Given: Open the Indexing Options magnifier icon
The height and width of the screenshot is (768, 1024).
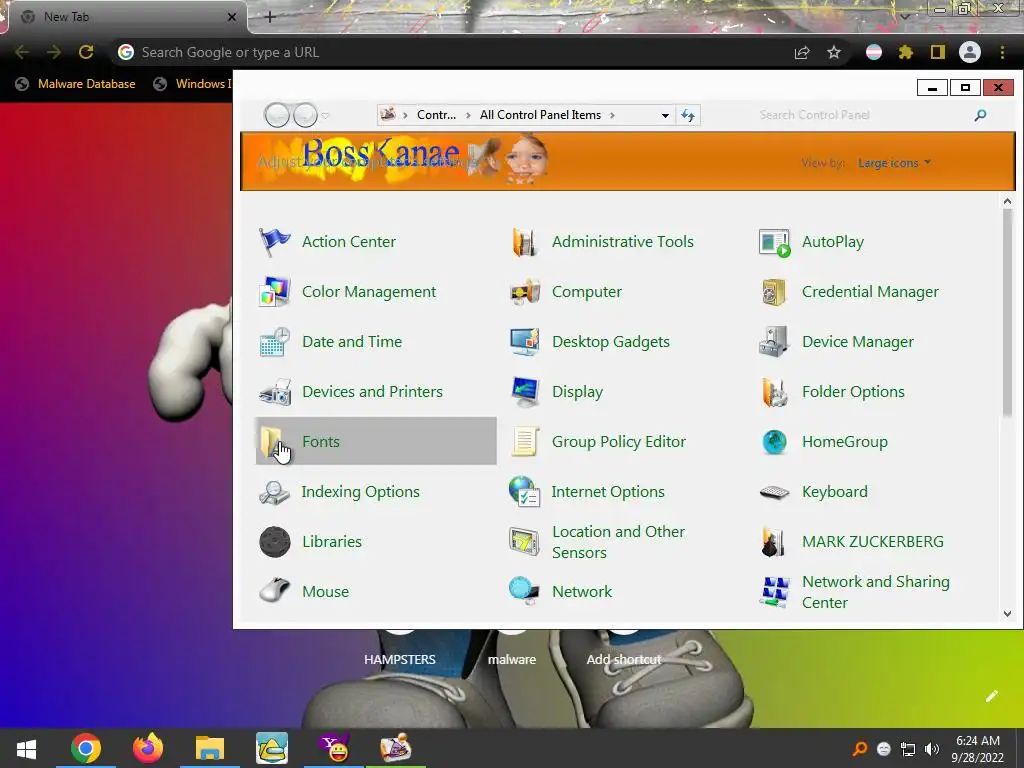Looking at the screenshot, I should [x=274, y=492].
